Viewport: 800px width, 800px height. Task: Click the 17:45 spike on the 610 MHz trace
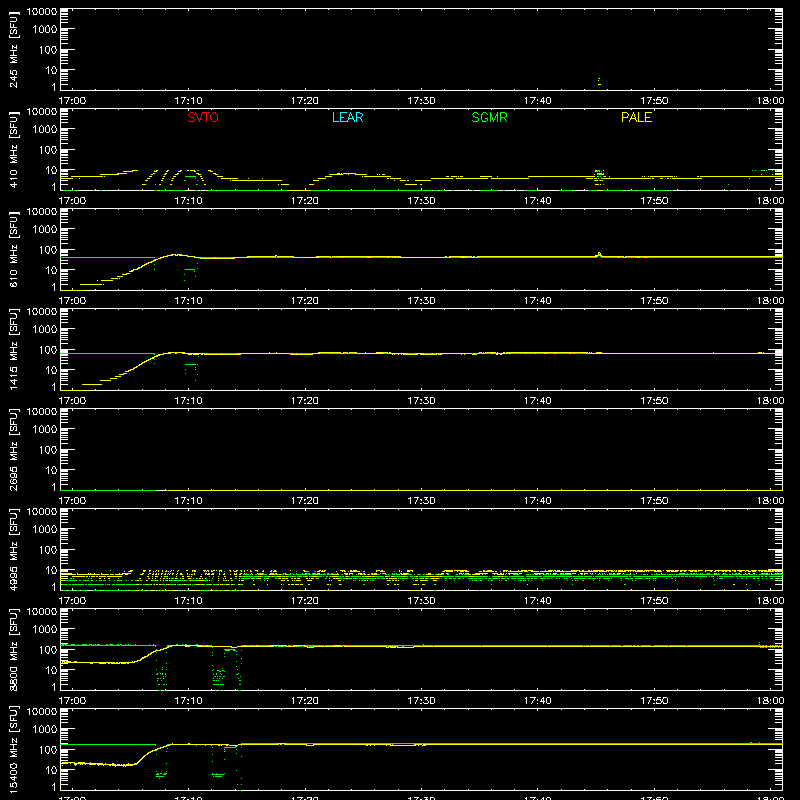[599, 255]
